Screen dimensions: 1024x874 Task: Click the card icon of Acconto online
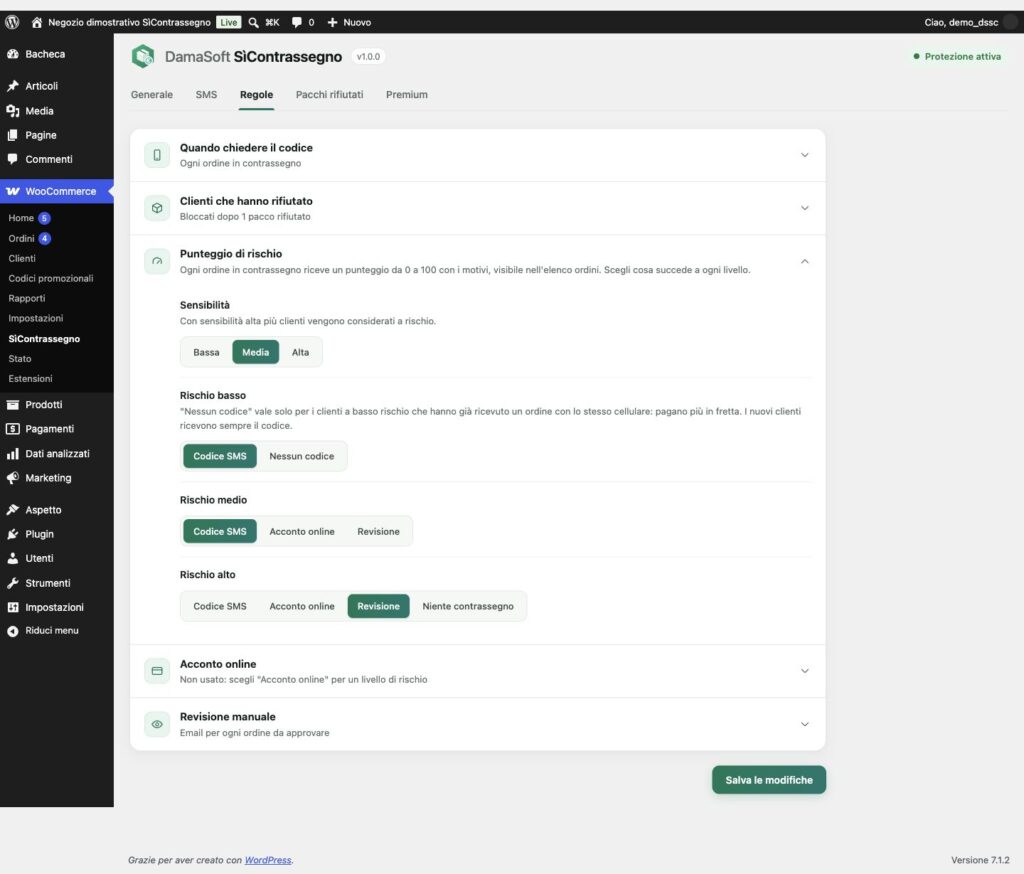click(x=157, y=671)
